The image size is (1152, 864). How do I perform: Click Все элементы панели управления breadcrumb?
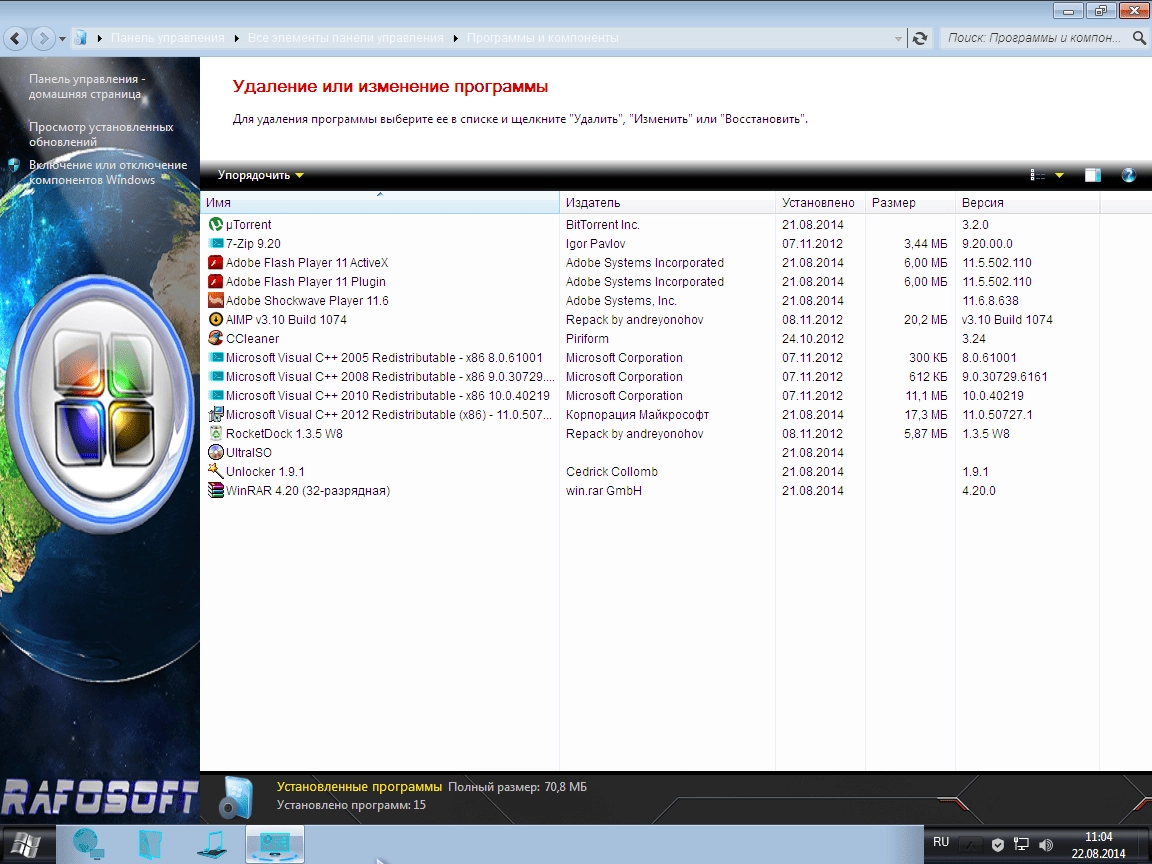coord(345,37)
